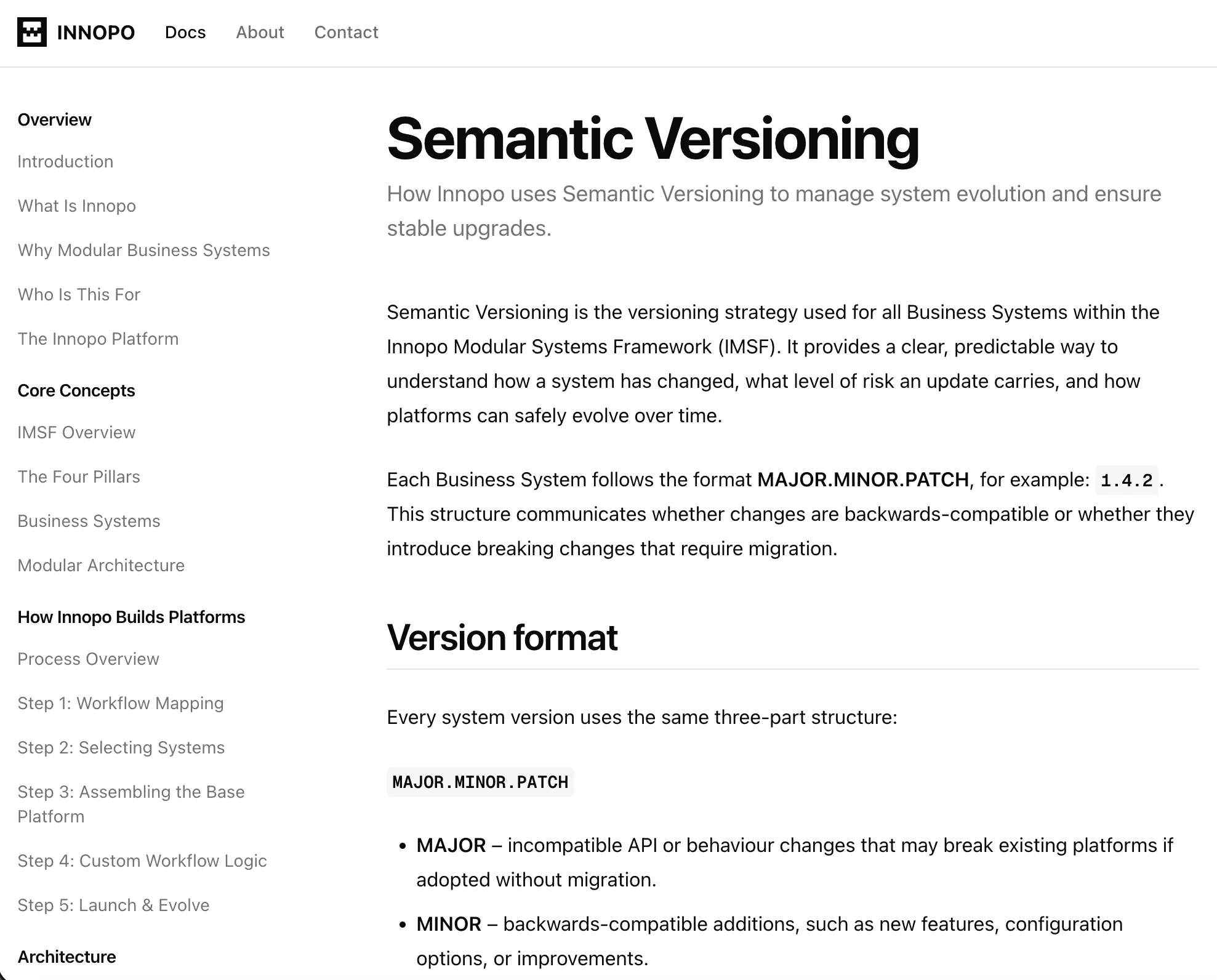The width and height of the screenshot is (1217, 980).
Task: Open the About page
Action: [x=260, y=33]
